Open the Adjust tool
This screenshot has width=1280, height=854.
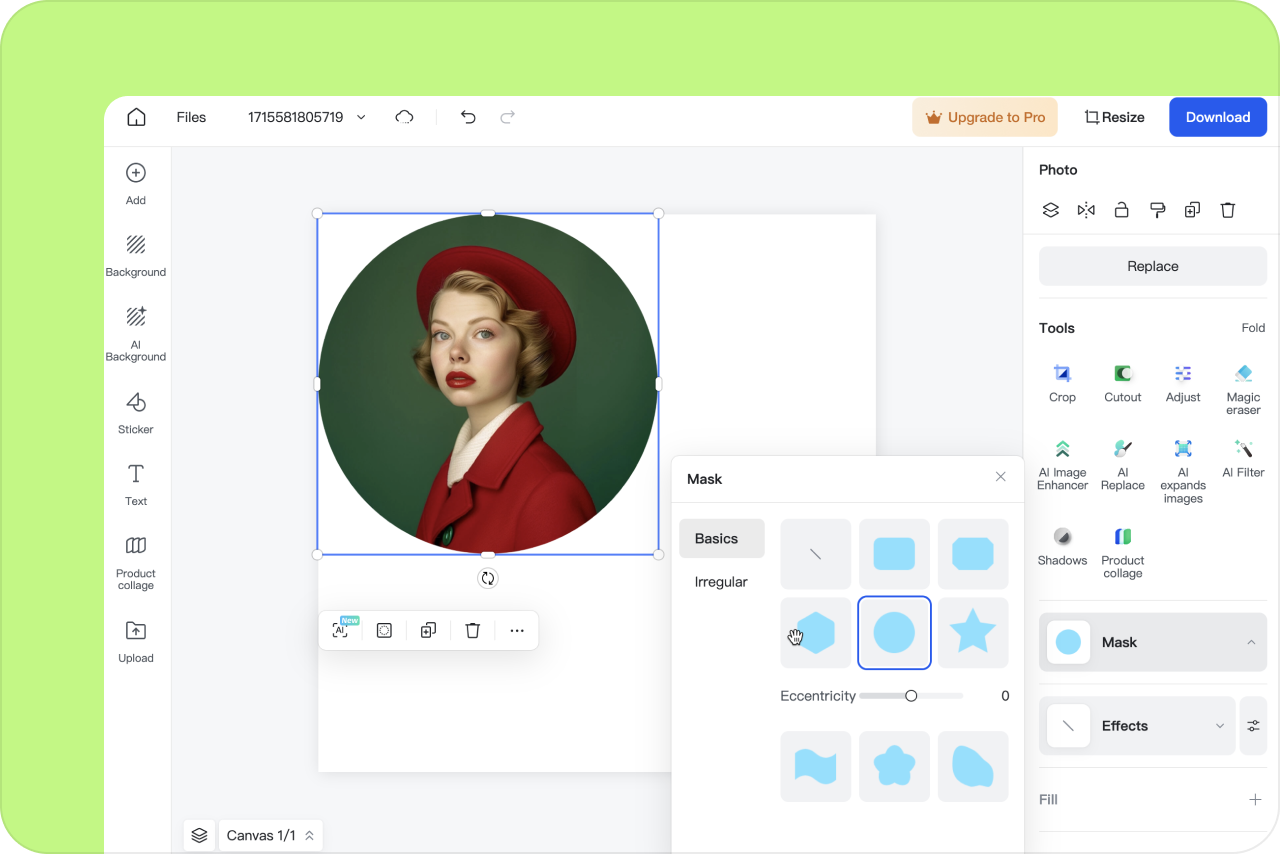tap(1183, 383)
